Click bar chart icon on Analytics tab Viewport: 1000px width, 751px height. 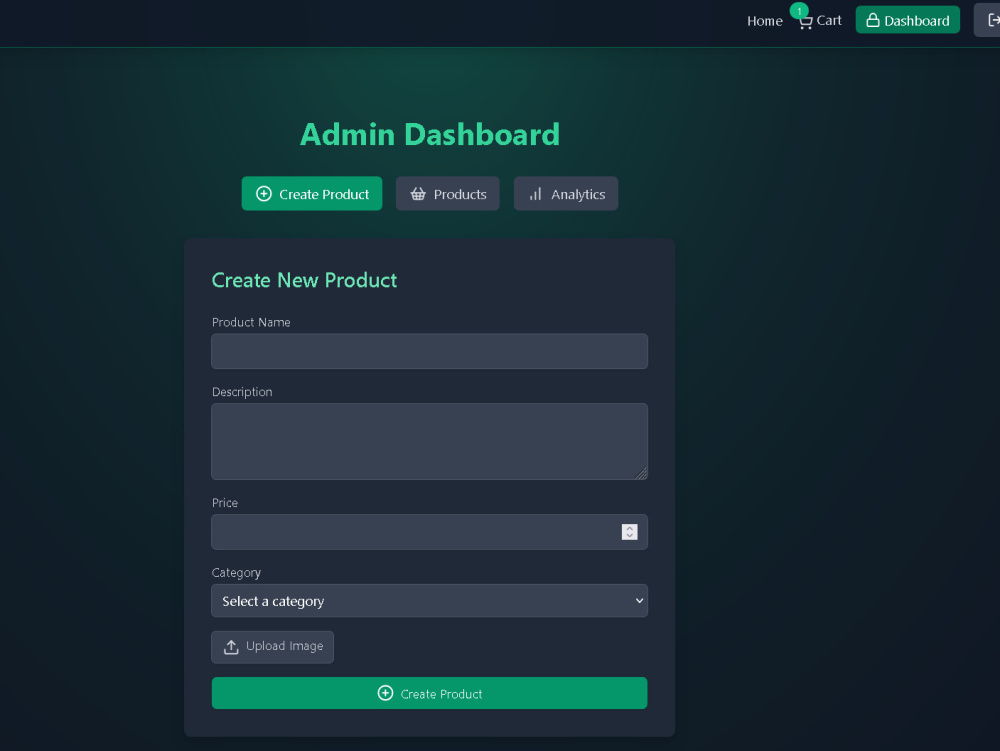536,194
